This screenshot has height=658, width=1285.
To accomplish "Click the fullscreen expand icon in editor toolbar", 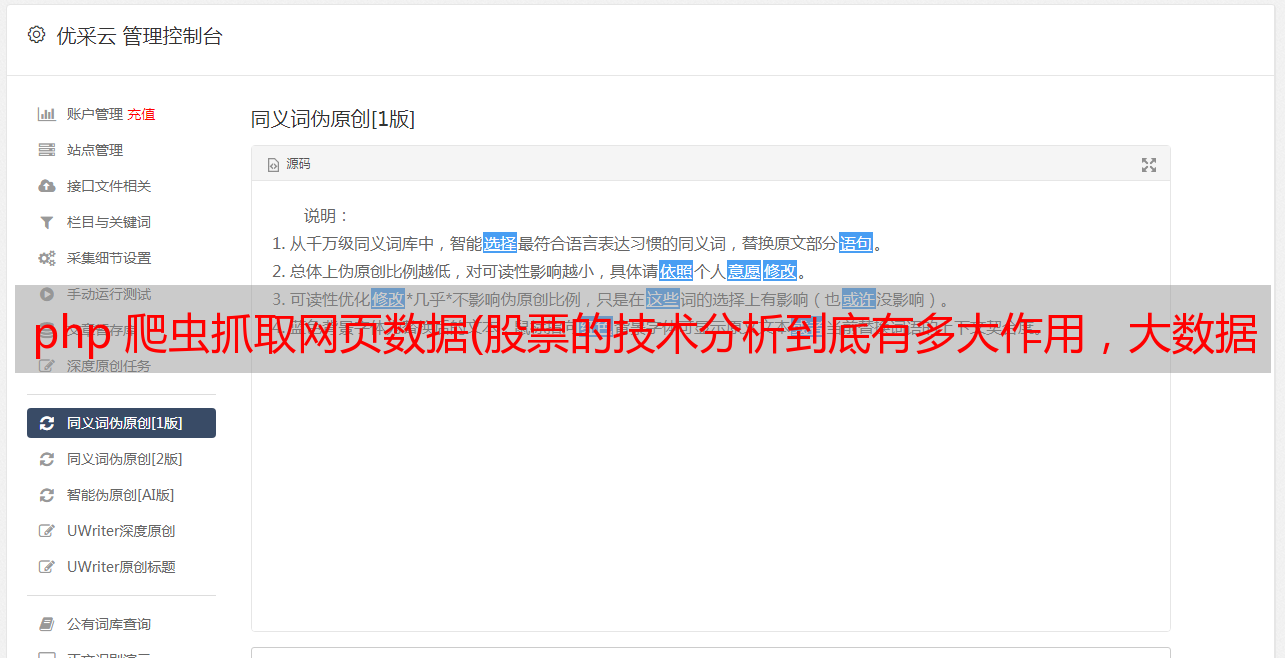I will point(1149,165).
